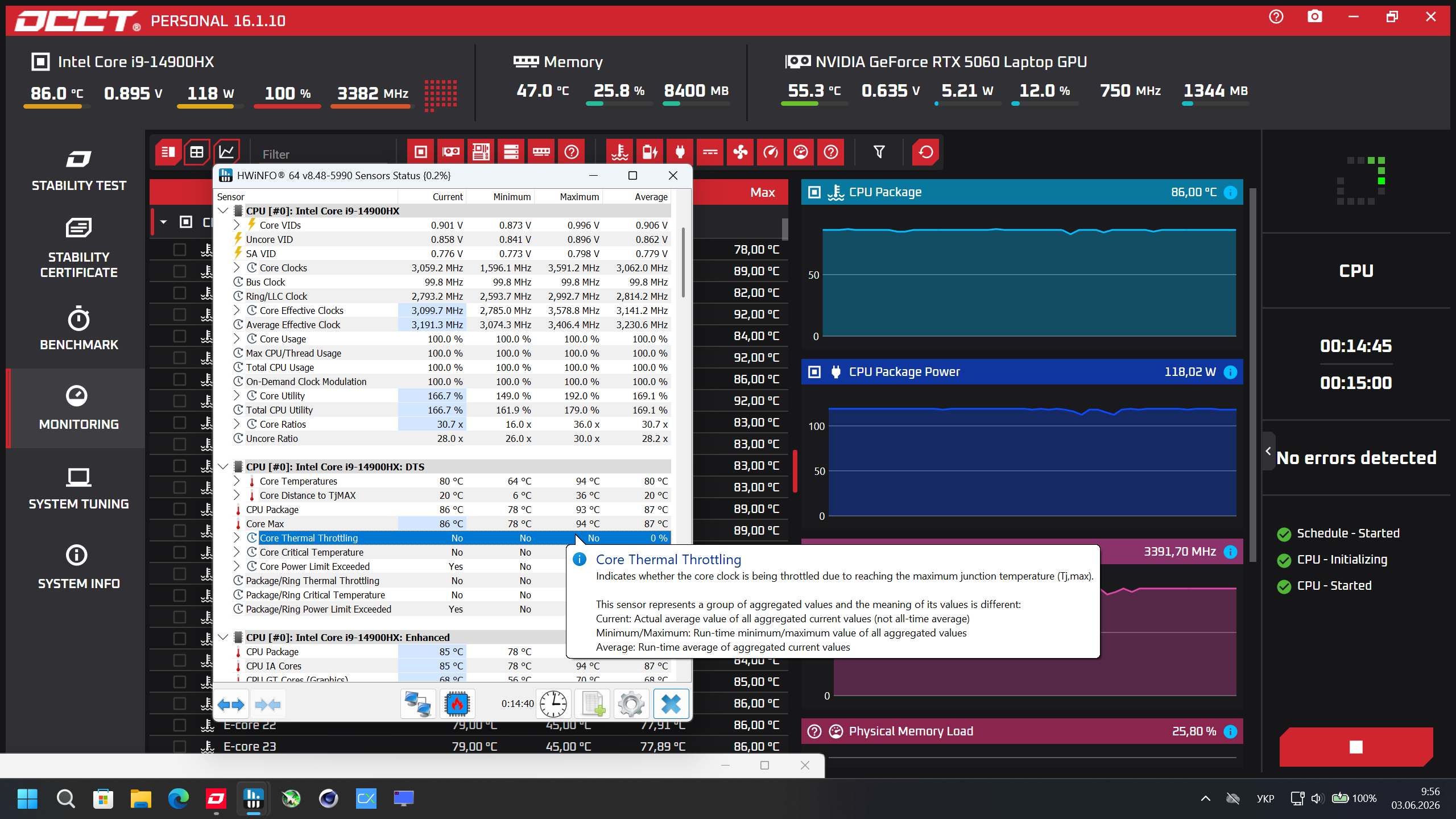
Task: Open OCCT help from the title bar
Action: [x=1276, y=17]
